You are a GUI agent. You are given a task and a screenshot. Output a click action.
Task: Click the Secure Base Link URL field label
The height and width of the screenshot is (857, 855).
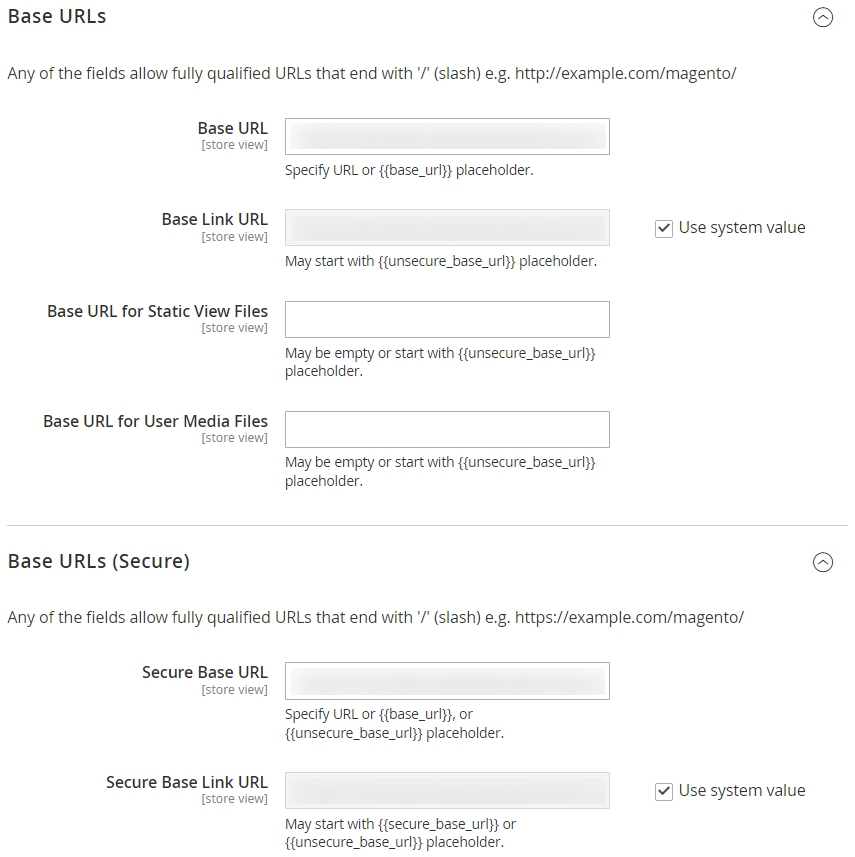pyautogui.click(x=186, y=782)
